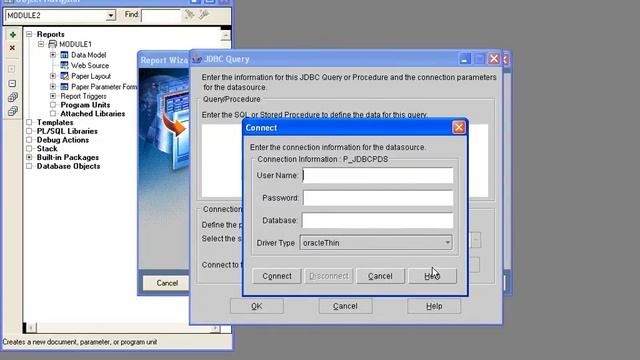Click the Connect button in Connect dialog
Viewport: 640px width, 360px height.
coord(277,276)
